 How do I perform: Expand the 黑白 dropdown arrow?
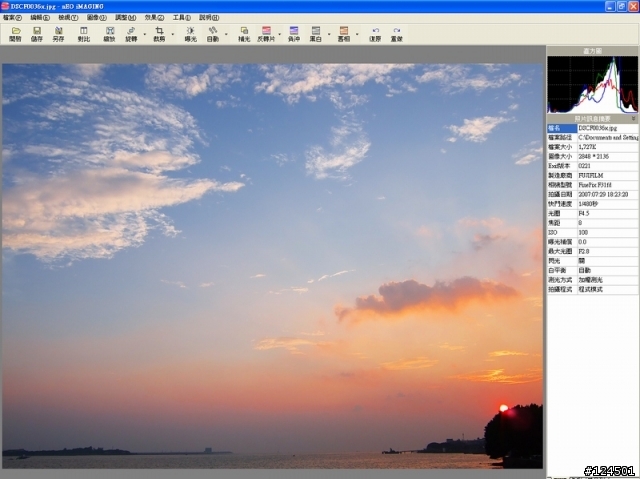tap(329, 34)
